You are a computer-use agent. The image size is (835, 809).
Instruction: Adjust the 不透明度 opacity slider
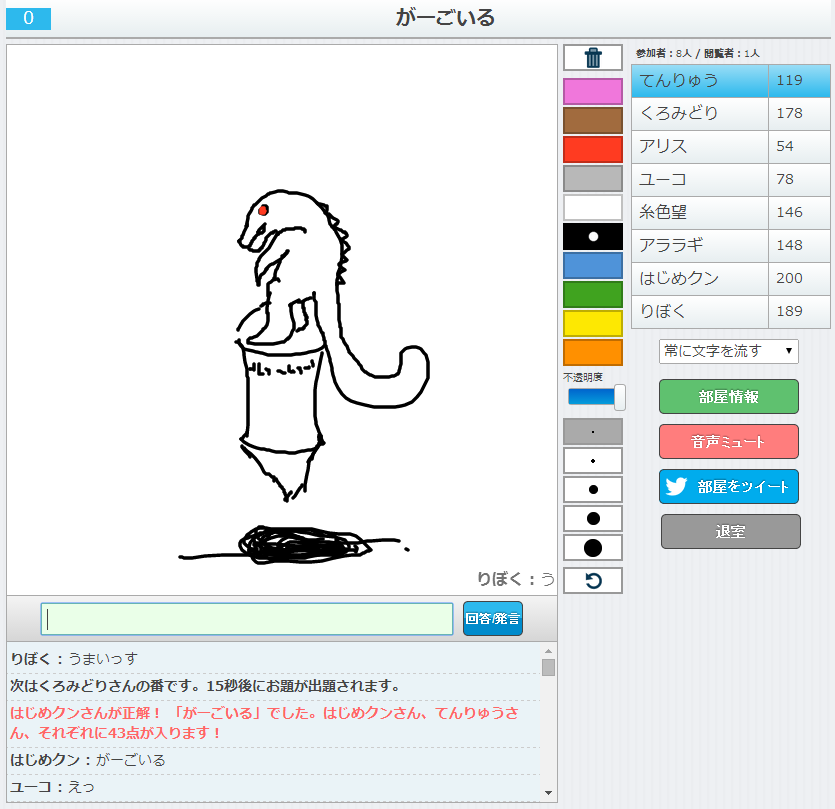tap(620, 397)
